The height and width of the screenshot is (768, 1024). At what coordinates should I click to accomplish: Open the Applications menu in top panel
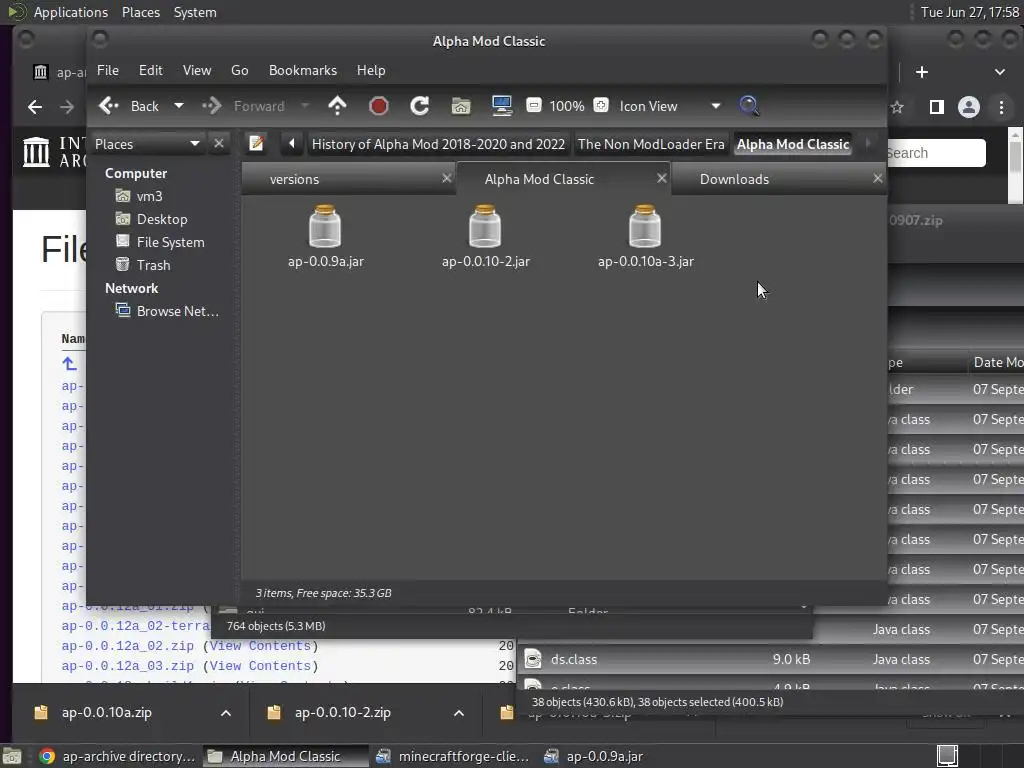pos(71,12)
